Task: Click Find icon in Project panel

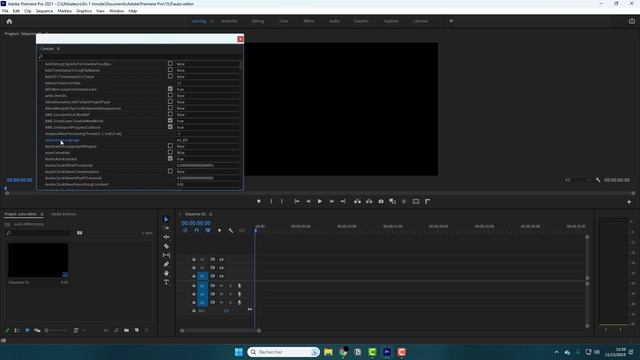Action: coord(116,330)
